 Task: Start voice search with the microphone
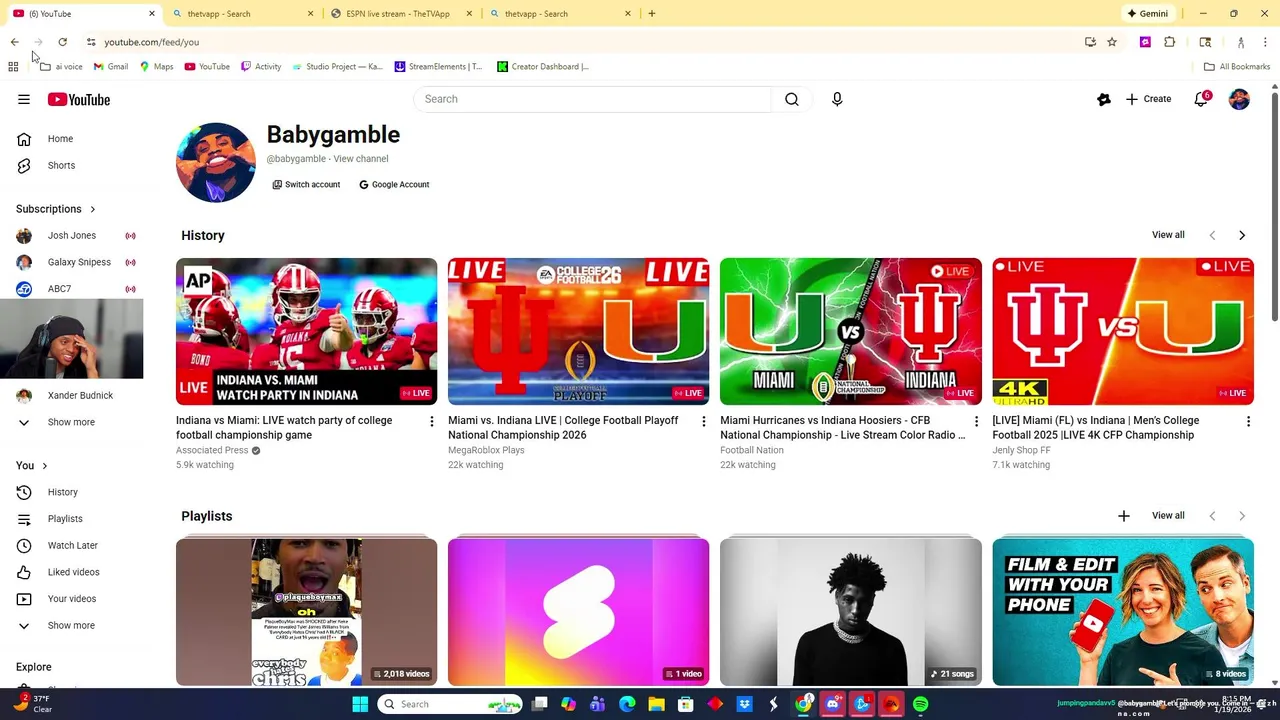pos(837,99)
